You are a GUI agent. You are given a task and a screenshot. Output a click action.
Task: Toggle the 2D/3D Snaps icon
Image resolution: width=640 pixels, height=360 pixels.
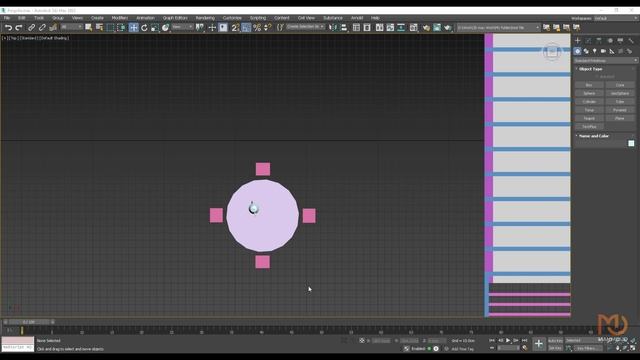[236, 28]
